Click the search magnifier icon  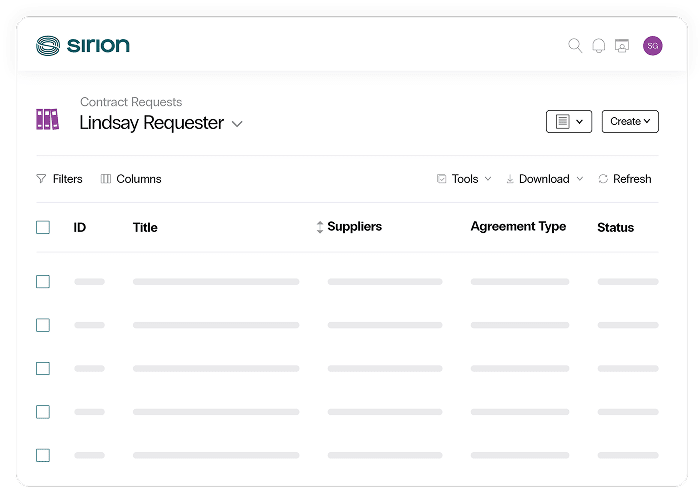tap(575, 46)
